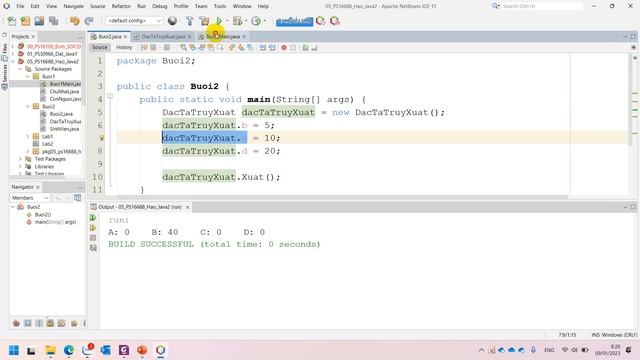640x360 pixels.
Task: Open Microsoft Edge from taskbar
Action: coord(69,350)
